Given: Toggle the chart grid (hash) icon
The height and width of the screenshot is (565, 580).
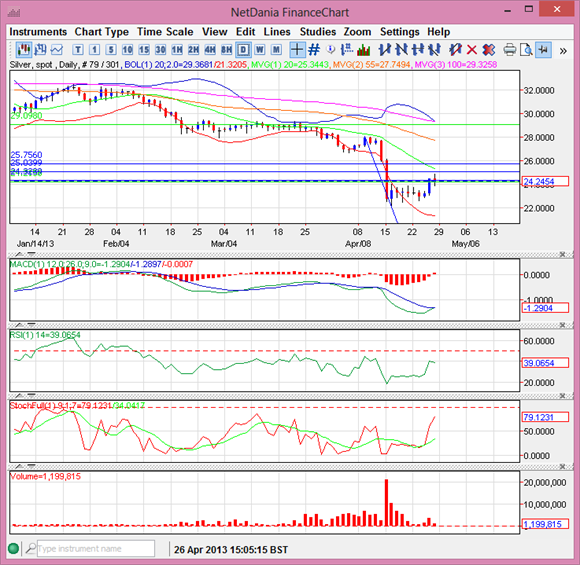Looking at the screenshot, I should pos(314,50).
